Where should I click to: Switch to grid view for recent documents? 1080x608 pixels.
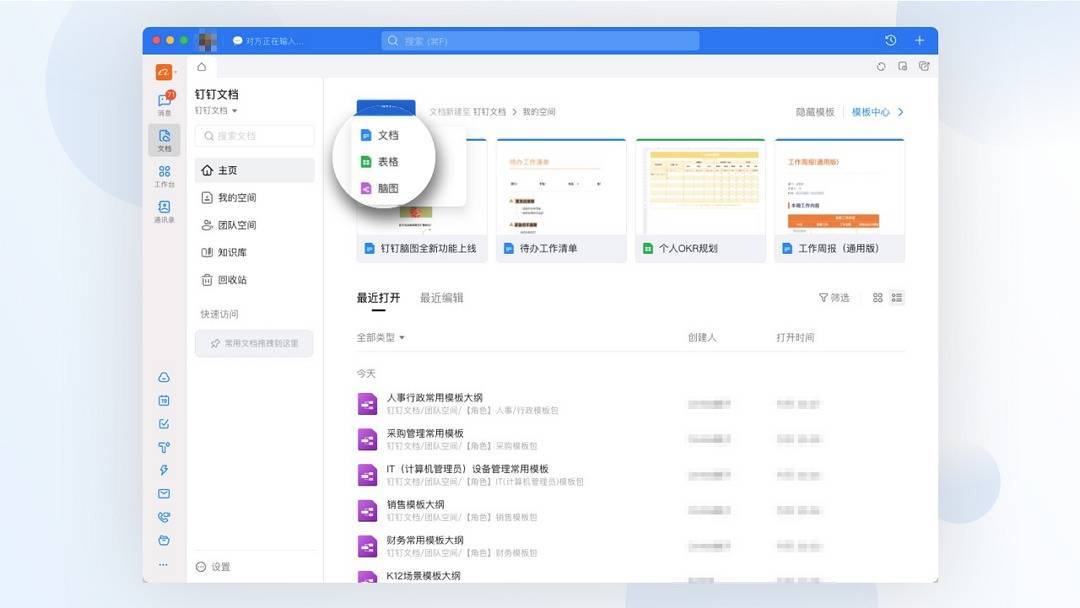(x=878, y=297)
